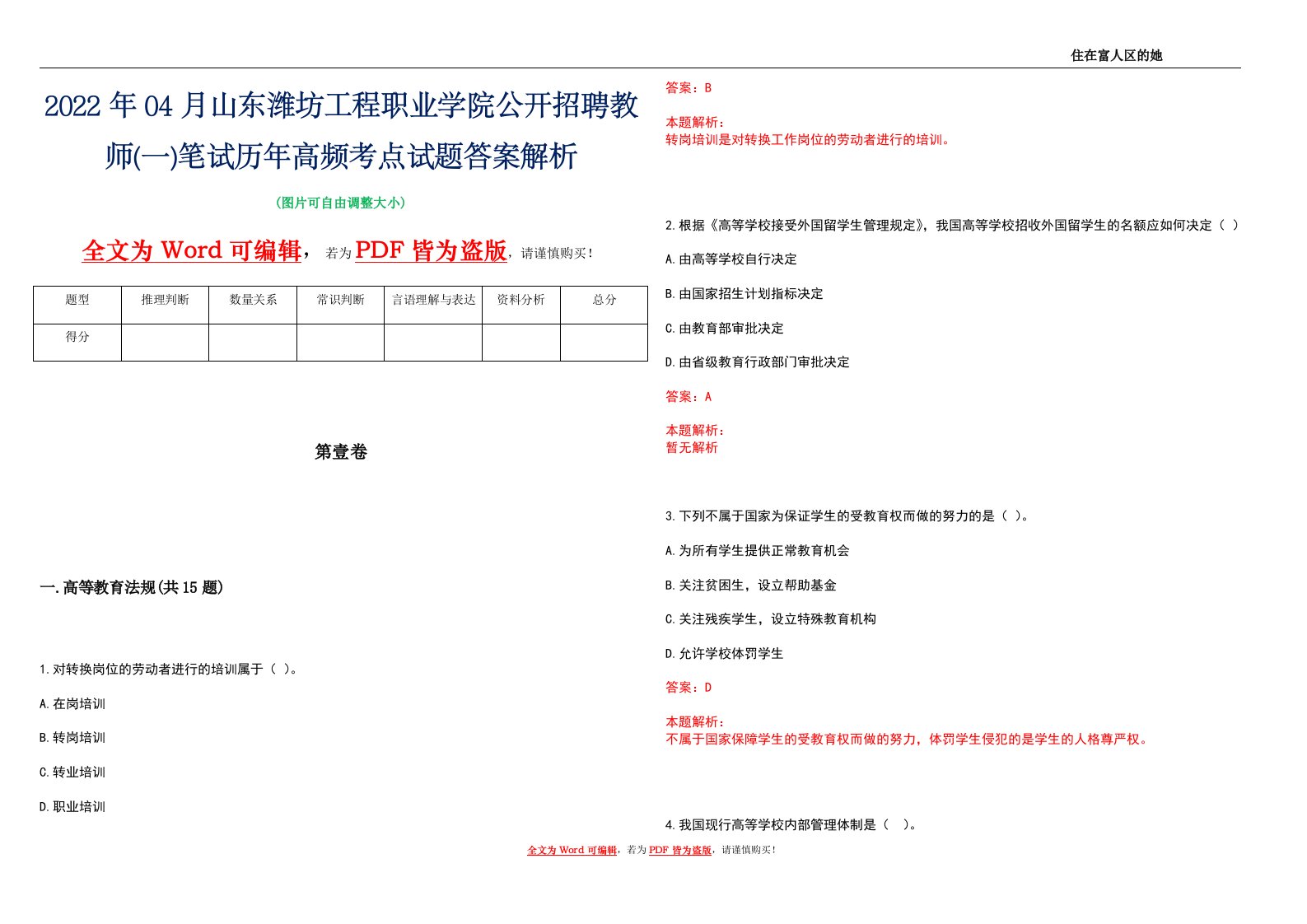Select option A.由高等学校自行决定

[x=731, y=259]
